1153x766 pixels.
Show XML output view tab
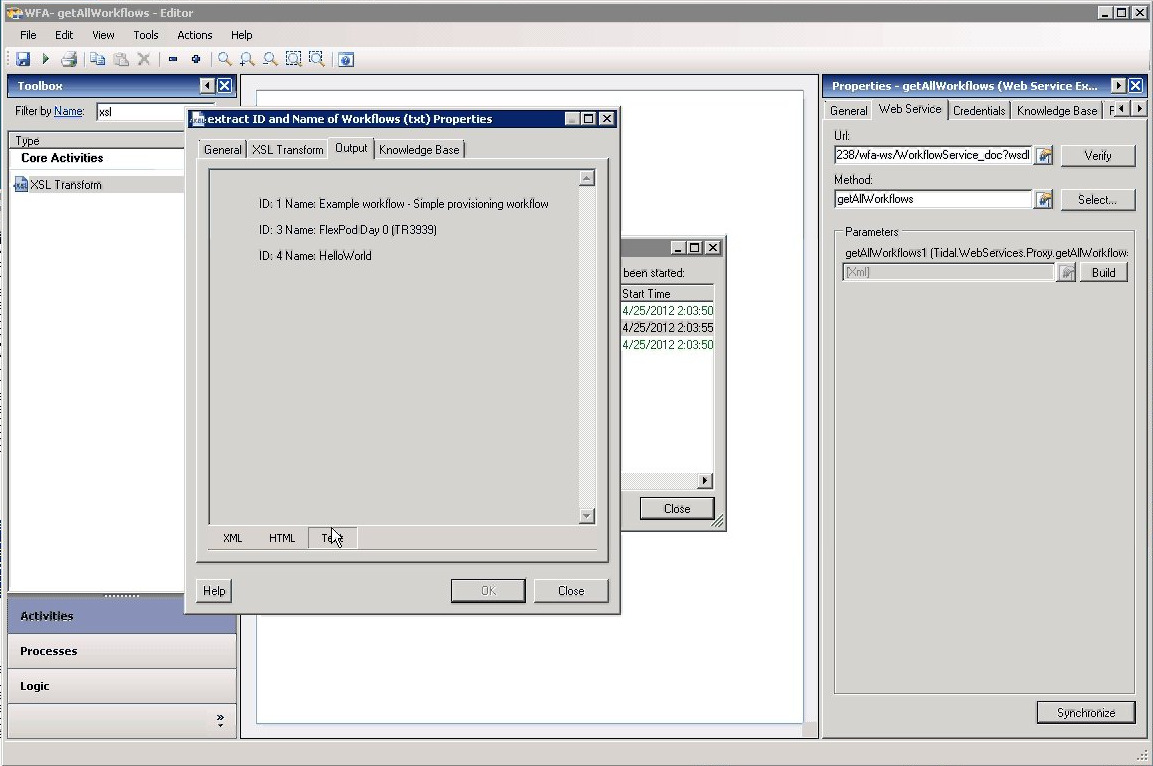click(232, 538)
